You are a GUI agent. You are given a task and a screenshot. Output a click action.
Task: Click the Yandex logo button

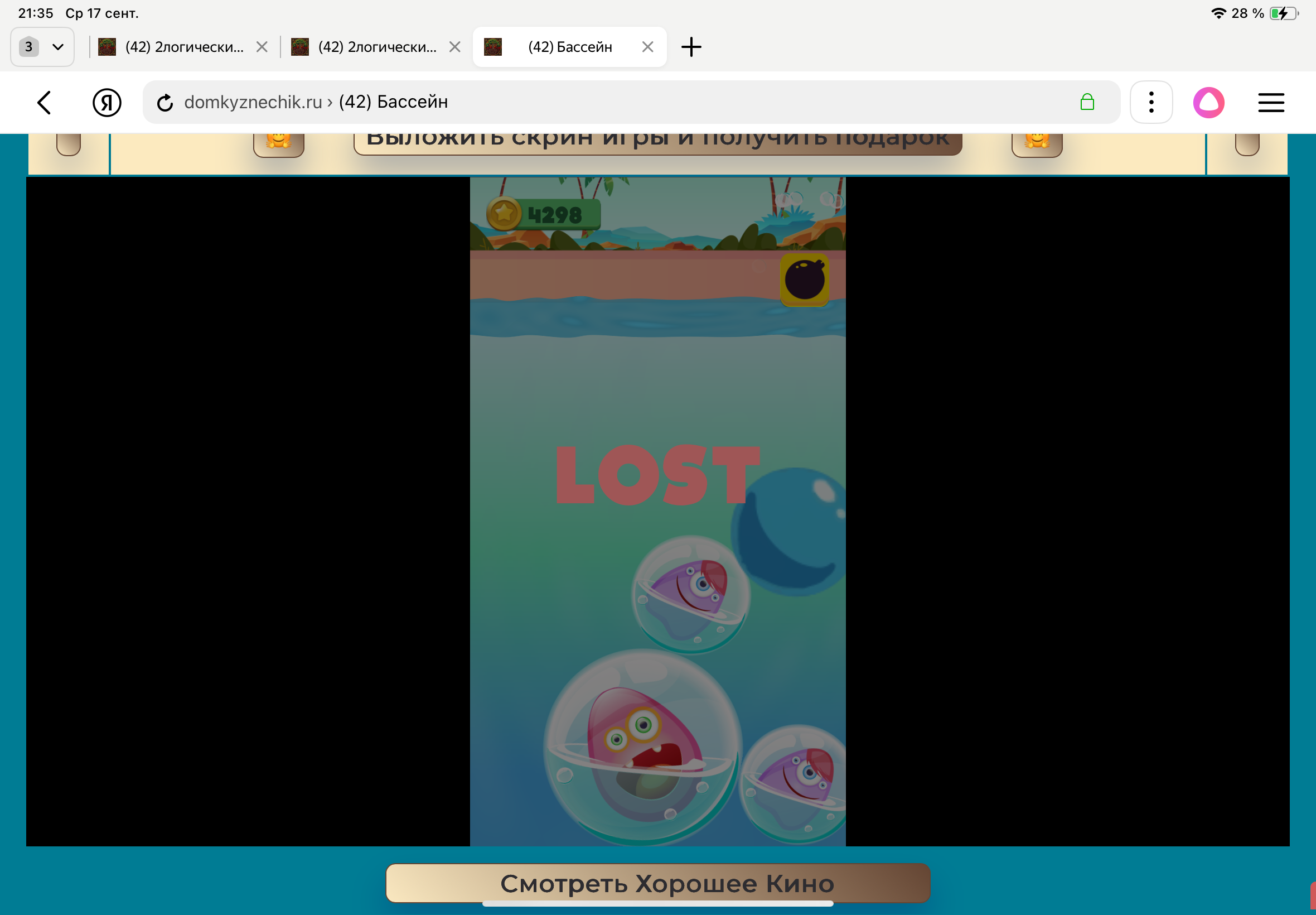tap(107, 103)
